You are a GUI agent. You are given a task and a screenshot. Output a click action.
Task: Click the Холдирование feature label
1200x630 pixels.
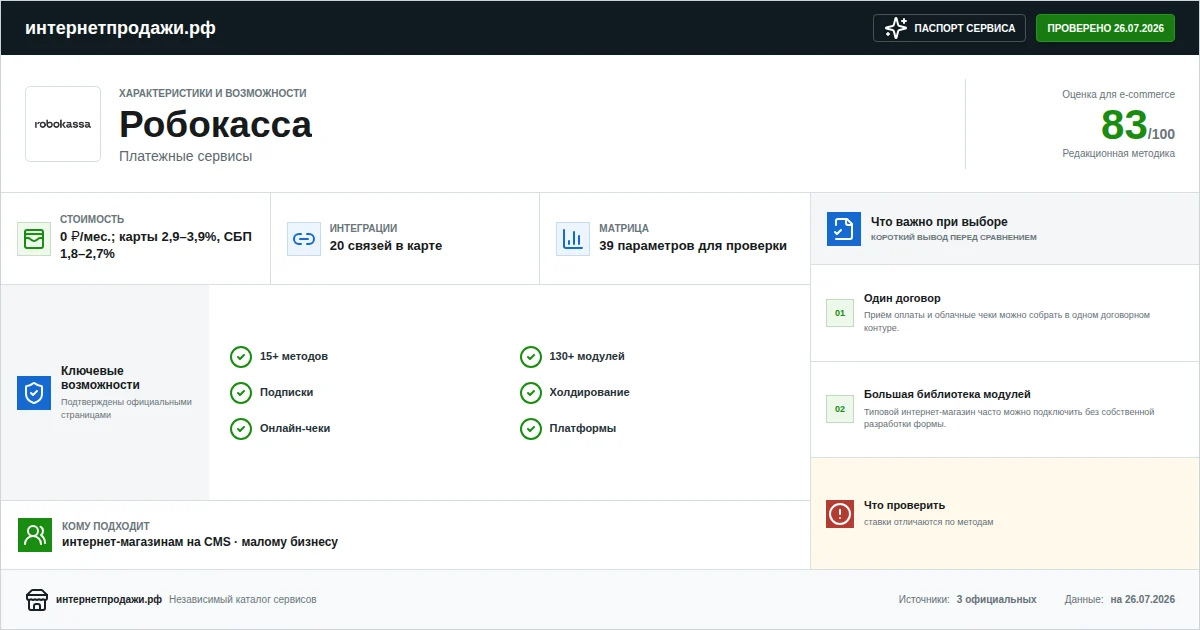point(590,393)
